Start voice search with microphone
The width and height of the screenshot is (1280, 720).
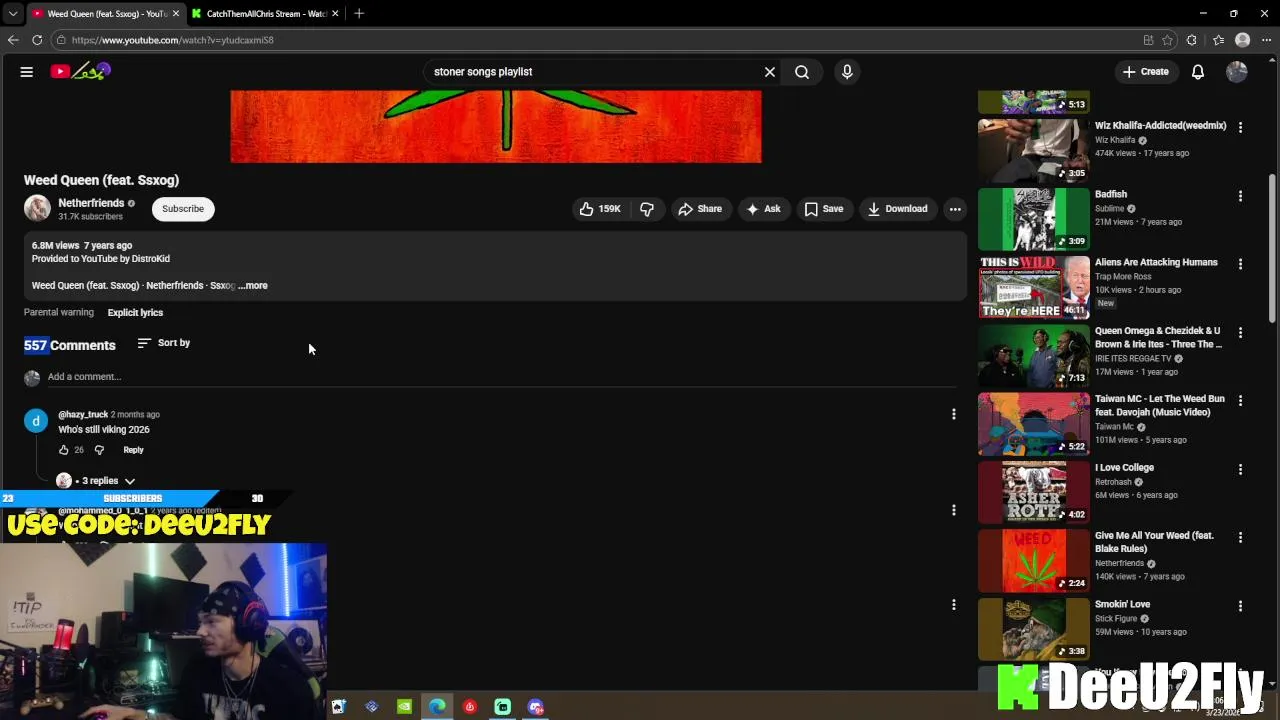847,72
